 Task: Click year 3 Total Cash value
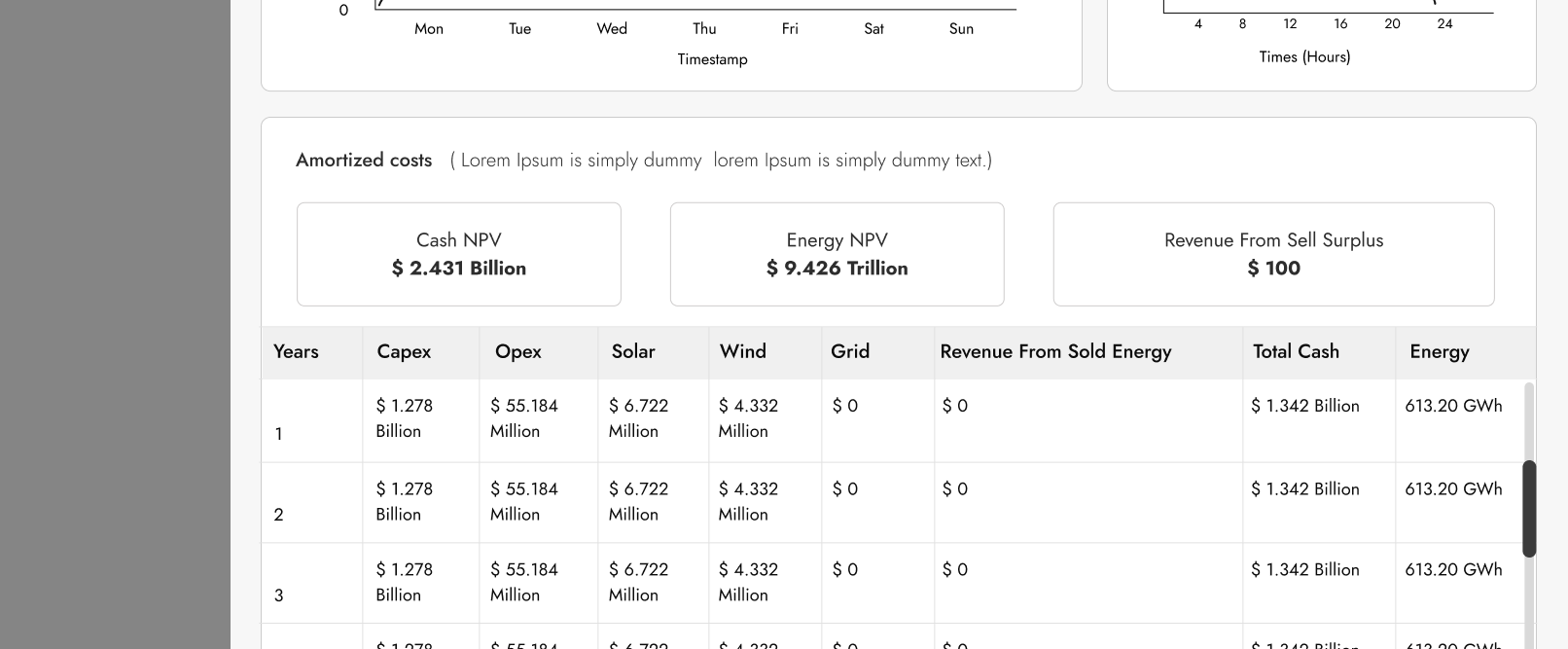(1305, 569)
